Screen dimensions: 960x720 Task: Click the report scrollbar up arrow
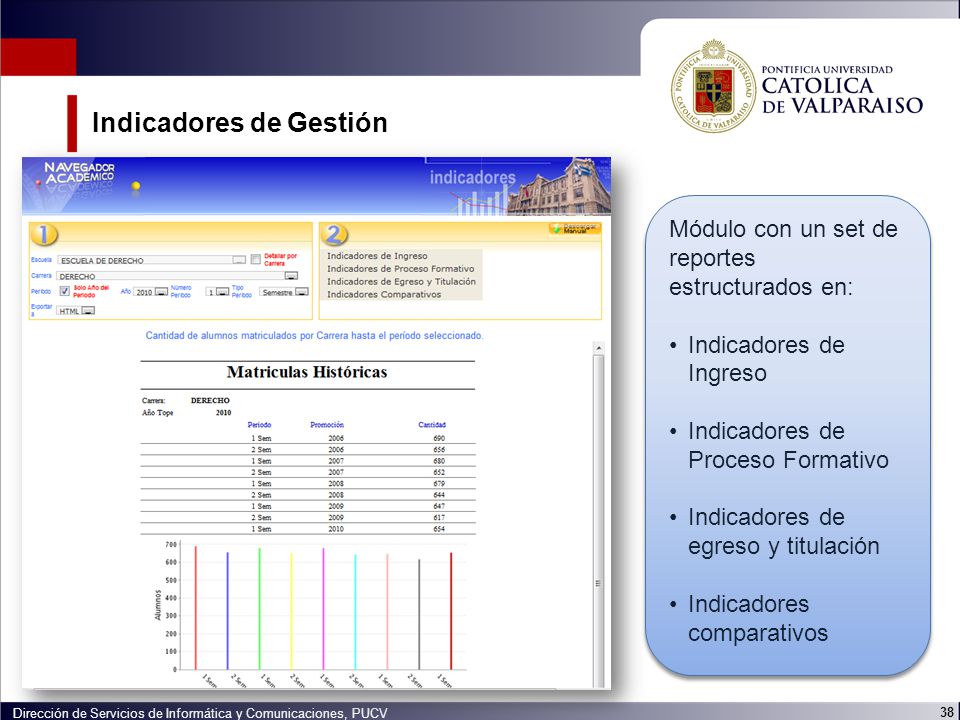599,348
